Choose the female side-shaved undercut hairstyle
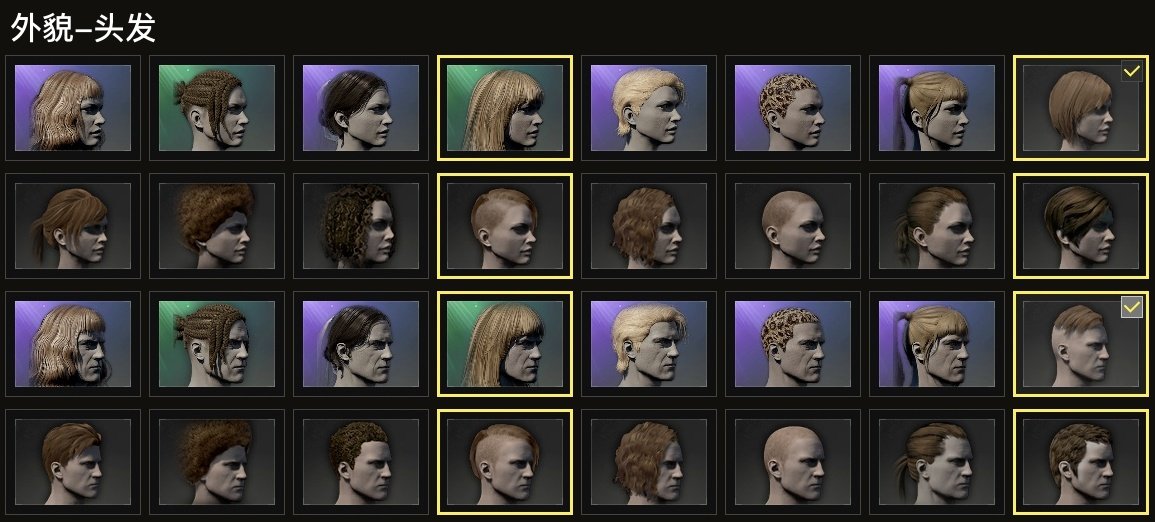This screenshot has width=1155, height=522. tap(505, 225)
